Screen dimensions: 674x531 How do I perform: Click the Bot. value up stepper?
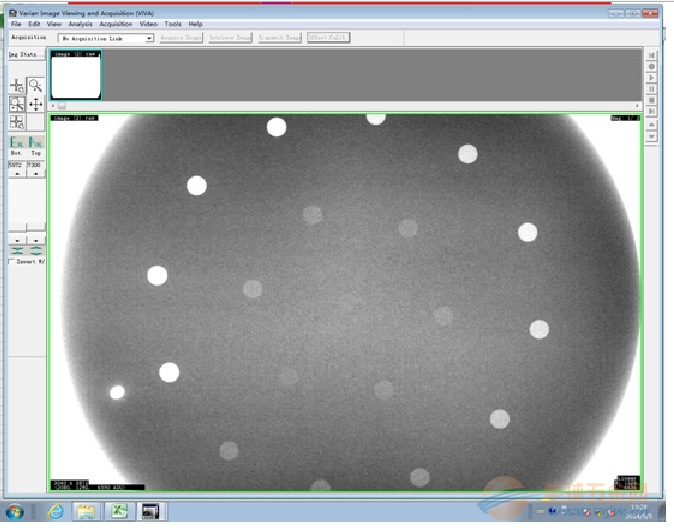coord(17,173)
